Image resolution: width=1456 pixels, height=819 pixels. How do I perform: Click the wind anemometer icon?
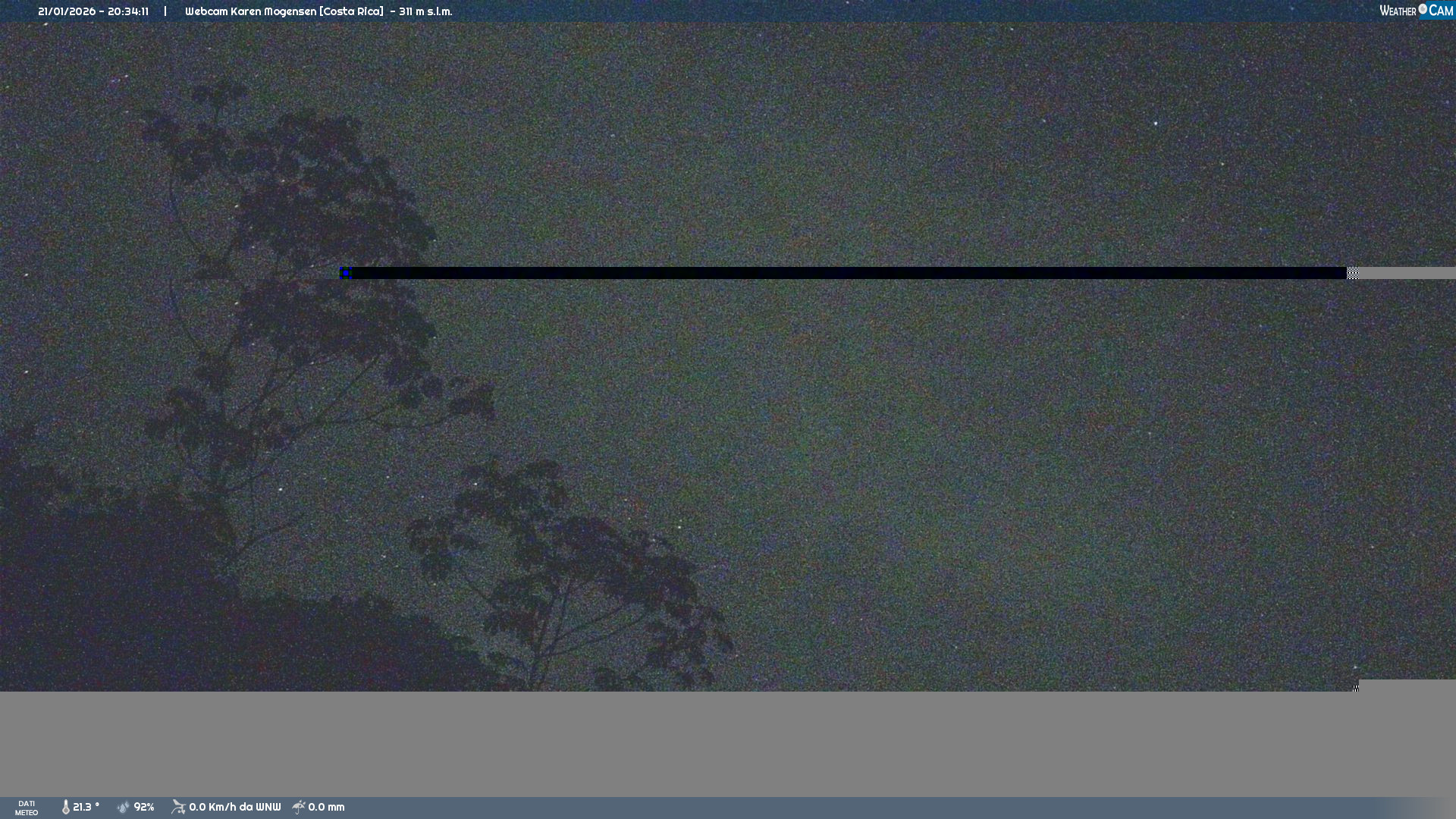(178, 807)
